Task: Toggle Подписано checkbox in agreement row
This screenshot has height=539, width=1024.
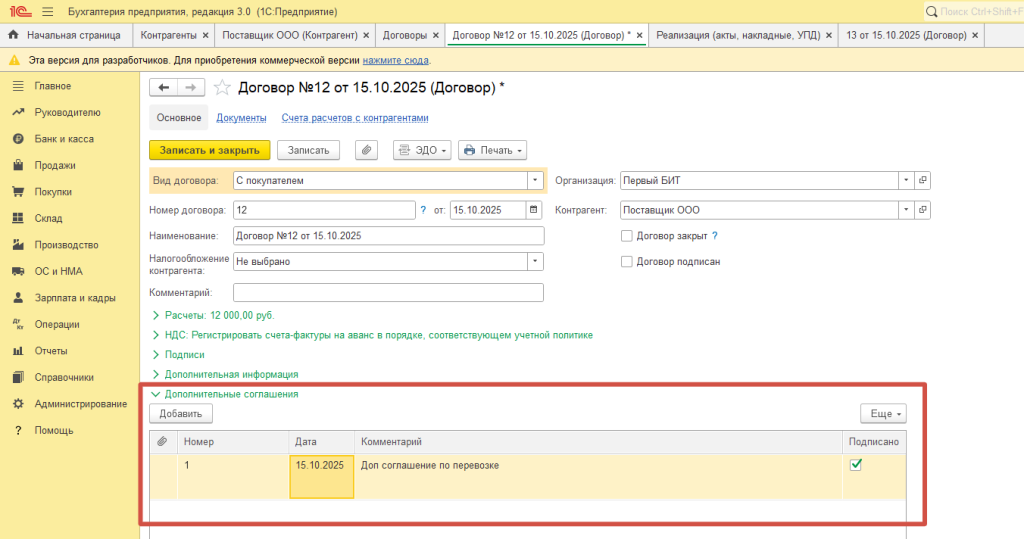Action: pyautogui.click(x=856, y=465)
